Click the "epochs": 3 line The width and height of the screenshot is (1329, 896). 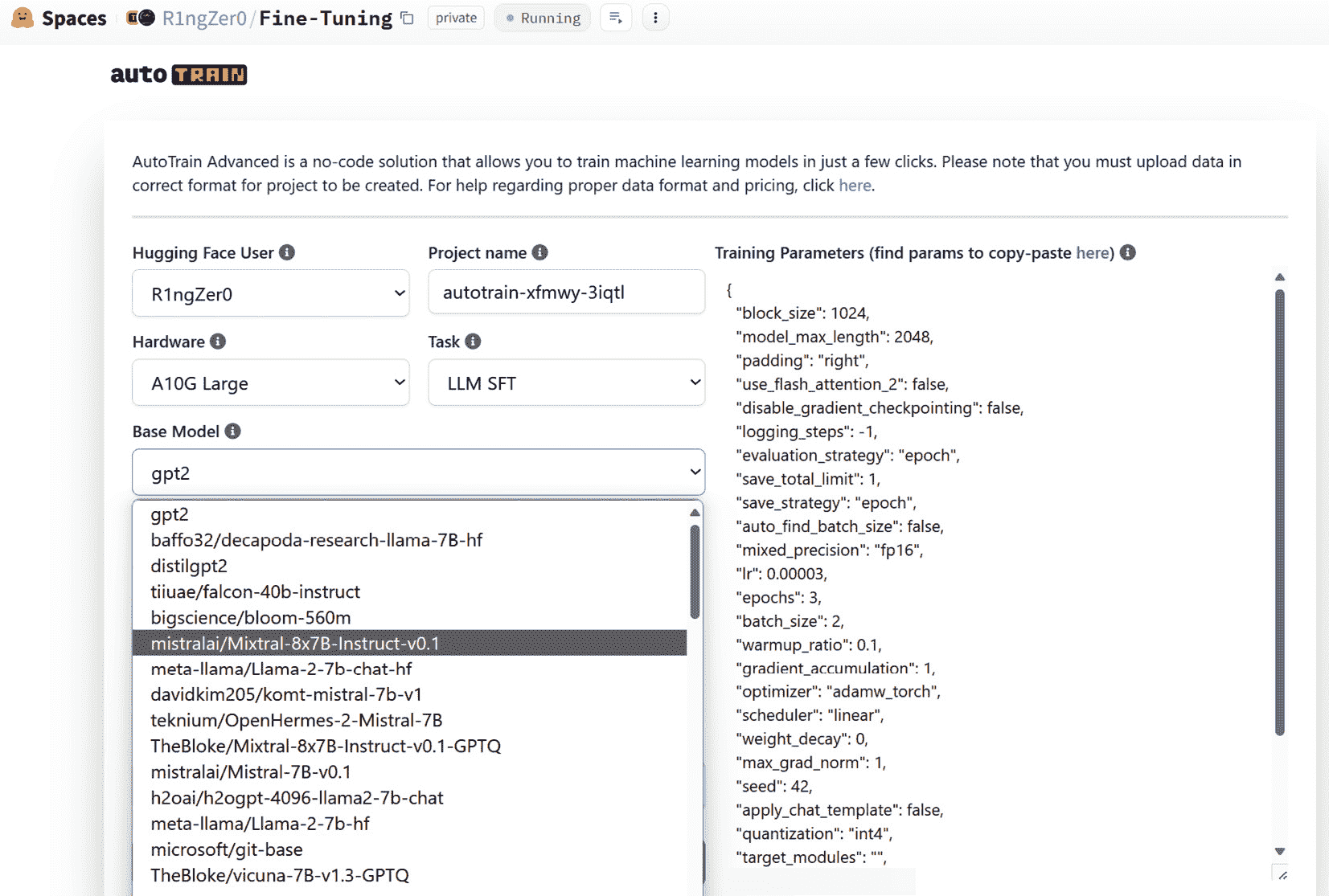(778, 597)
